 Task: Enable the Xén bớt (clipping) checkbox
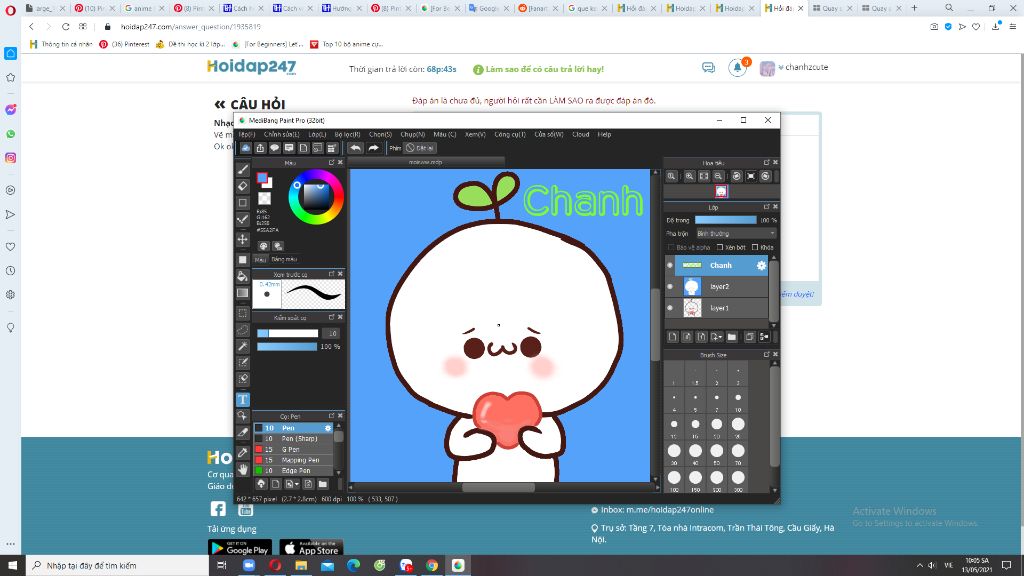click(x=720, y=247)
